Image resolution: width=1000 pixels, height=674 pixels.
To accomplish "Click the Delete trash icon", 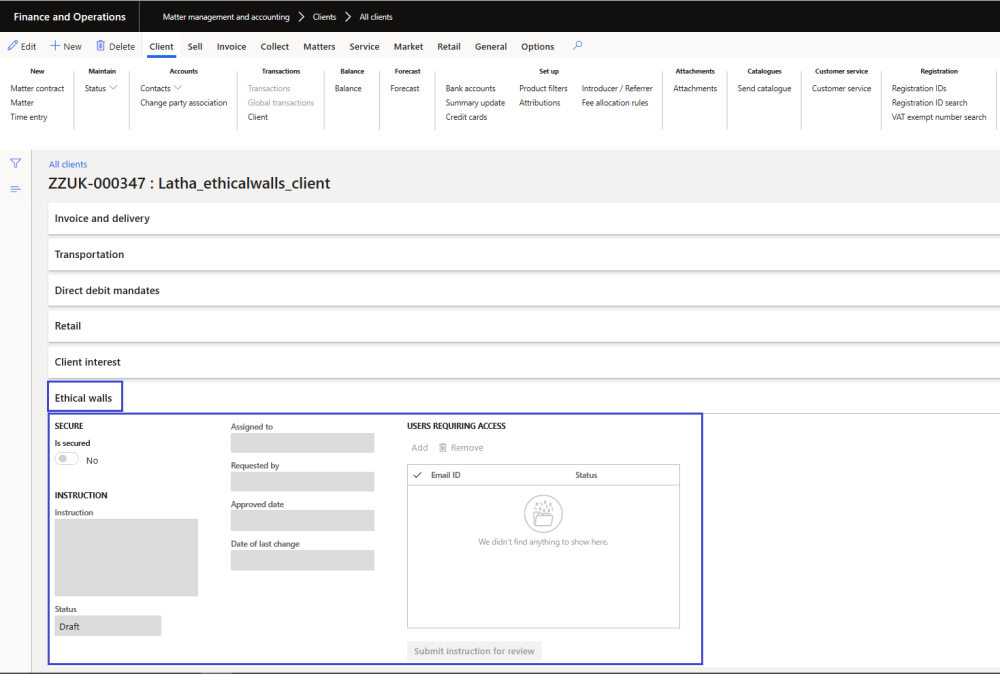I will (100, 46).
